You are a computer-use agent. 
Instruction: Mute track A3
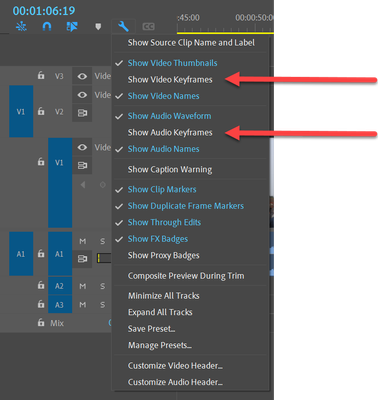tap(83, 305)
